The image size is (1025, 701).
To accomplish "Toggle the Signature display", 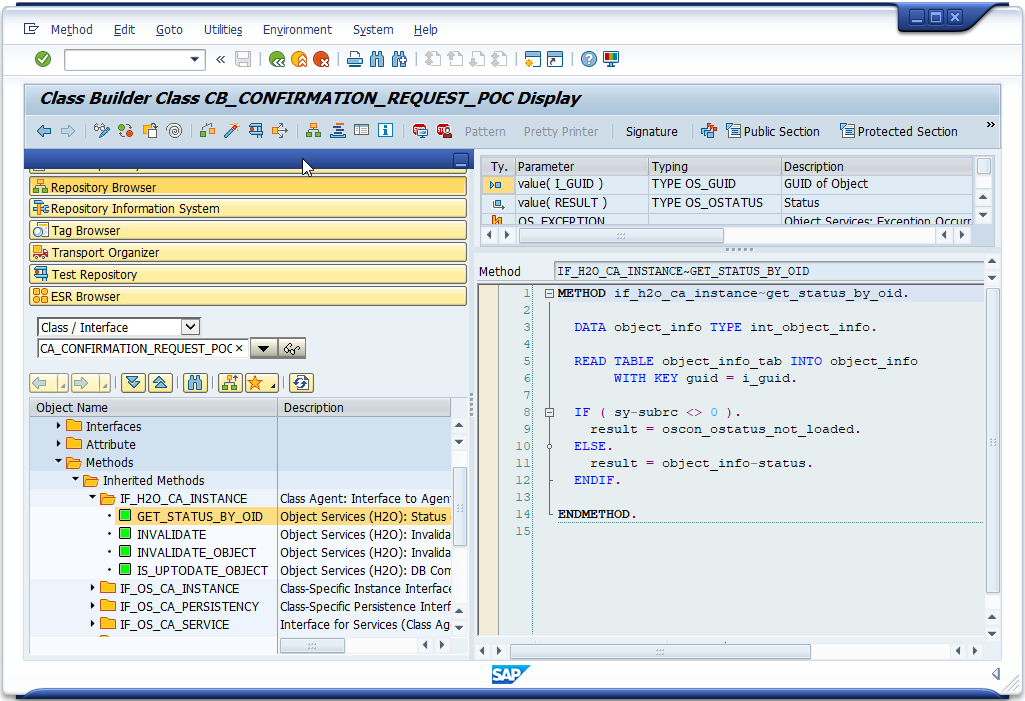I will 652,131.
